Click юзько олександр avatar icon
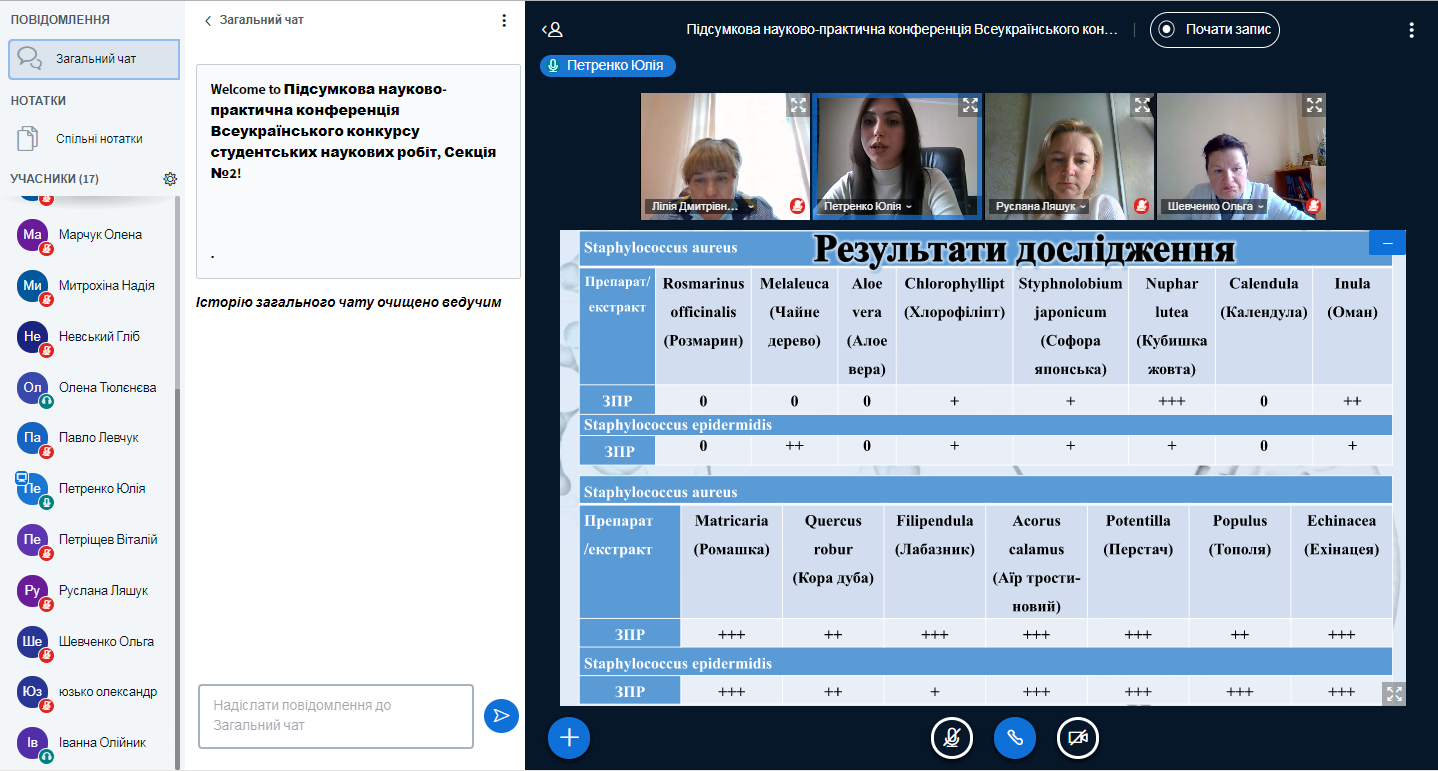Screen dimensions: 1438x771 click(33, 692)
